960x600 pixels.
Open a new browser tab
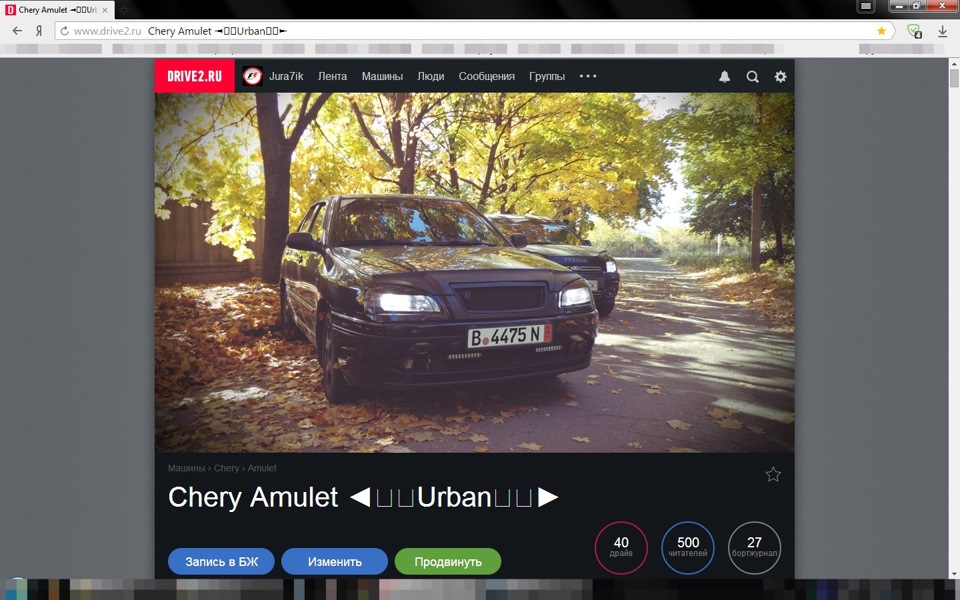(123, 10)
